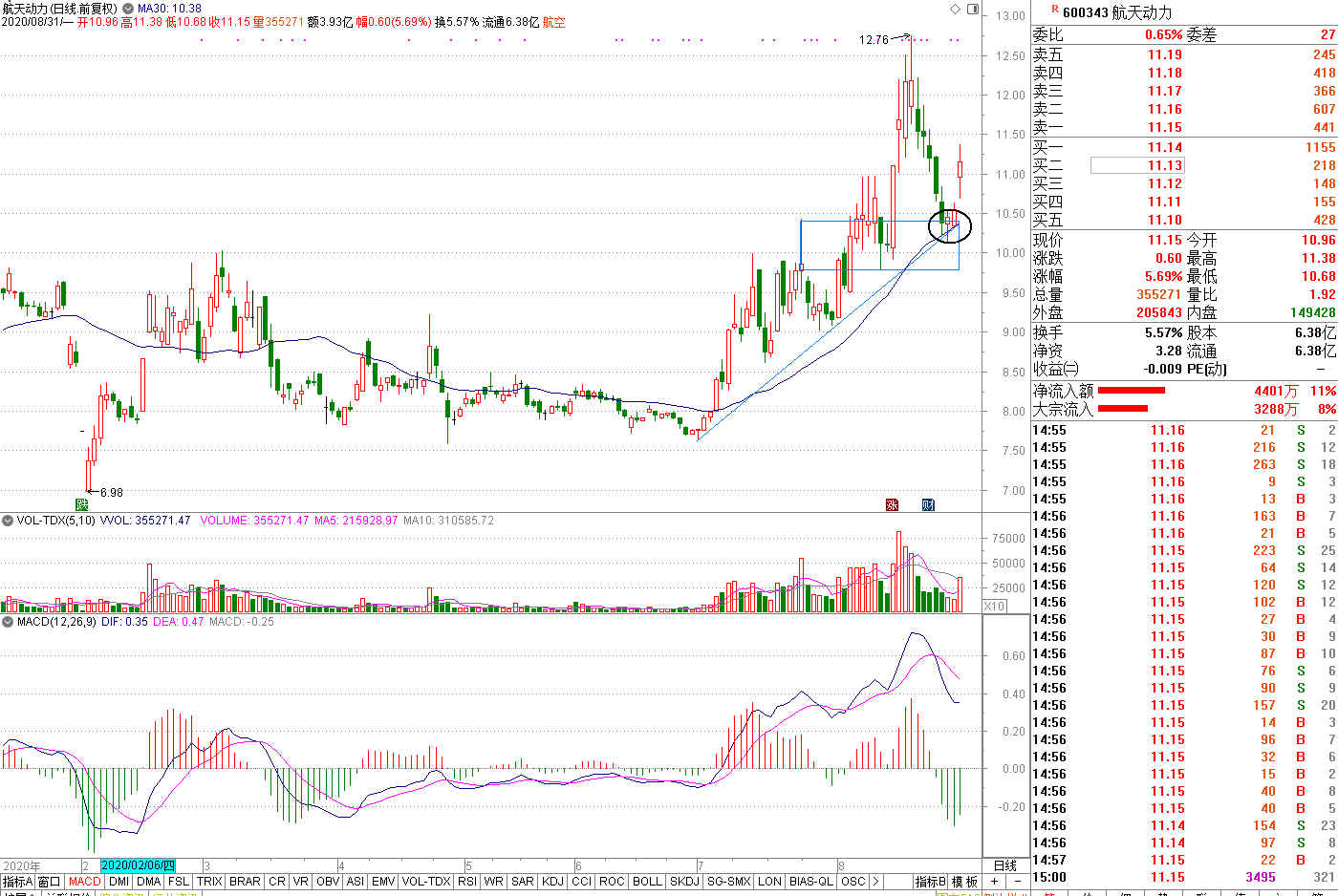Click the 换手 5.57% turnover value

(x=1163, y=332)
